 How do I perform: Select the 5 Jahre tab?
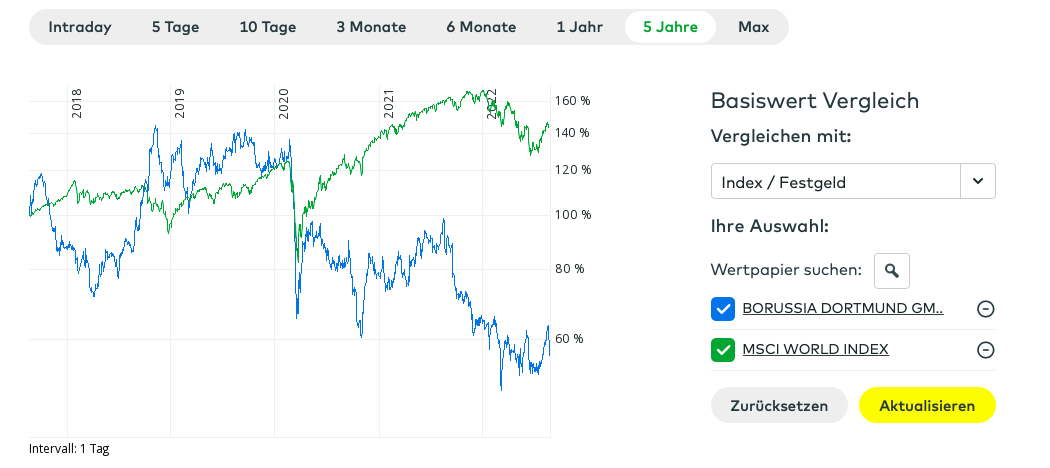point(670,27)
